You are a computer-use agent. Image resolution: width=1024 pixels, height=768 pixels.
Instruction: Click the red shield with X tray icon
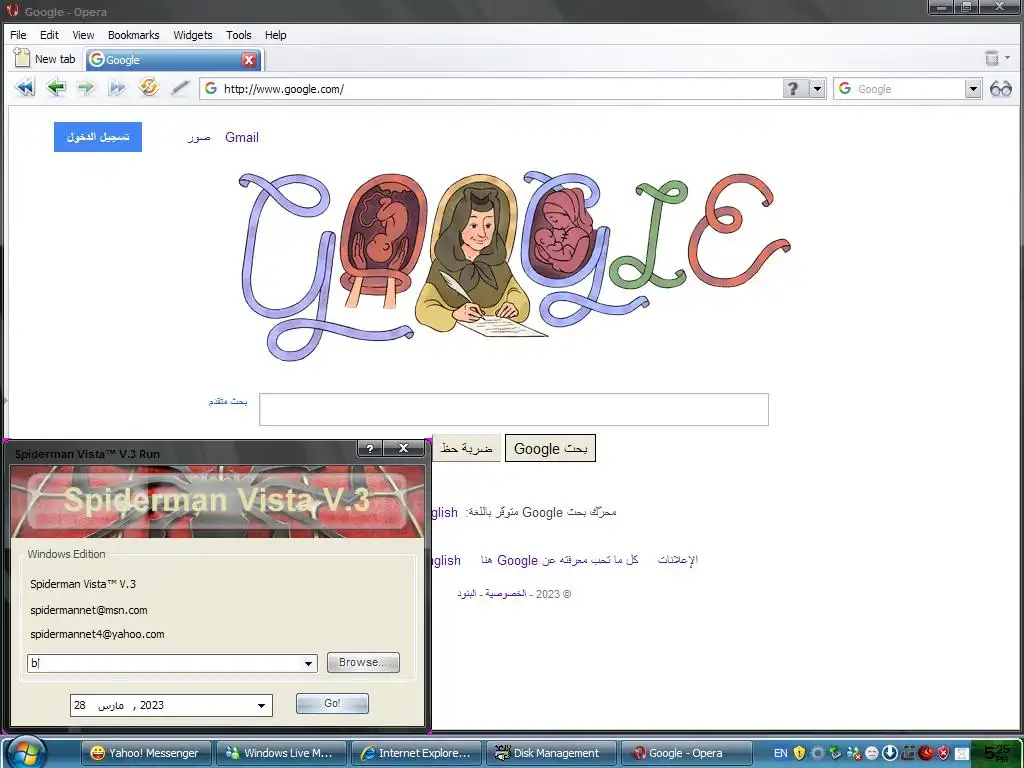[x=944, y=753]
